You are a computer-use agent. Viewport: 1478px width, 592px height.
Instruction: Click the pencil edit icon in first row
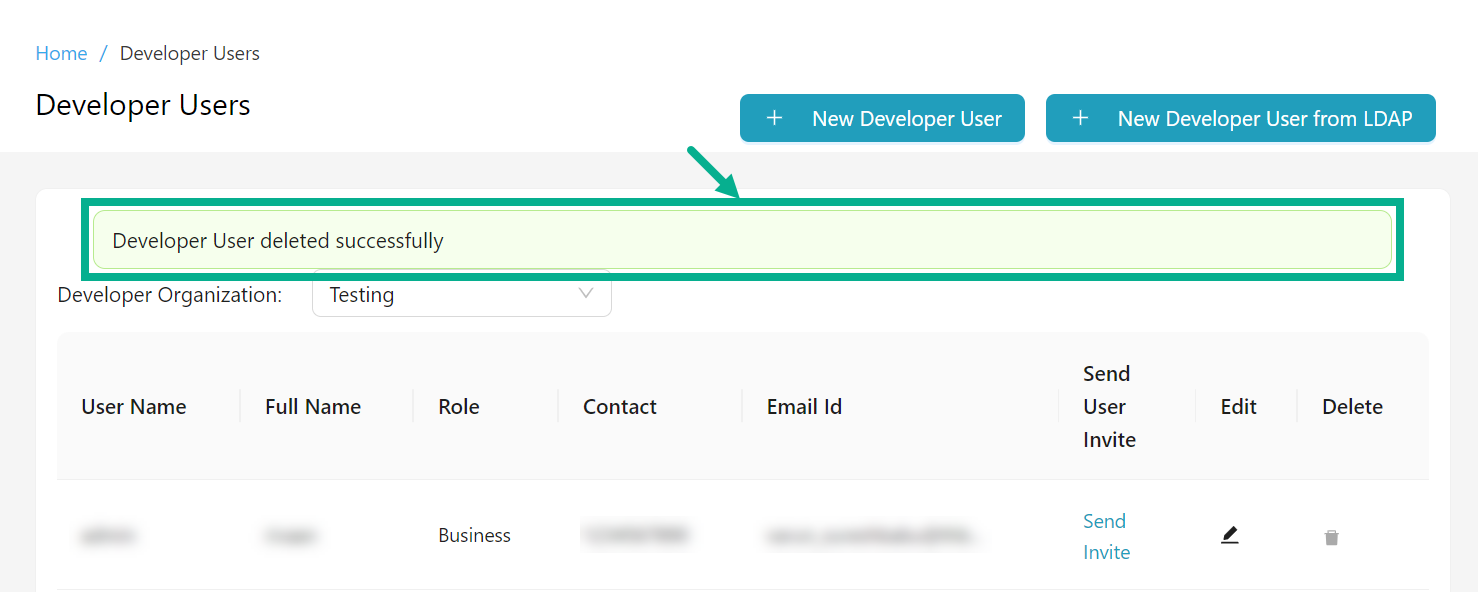pos(1229,536)
